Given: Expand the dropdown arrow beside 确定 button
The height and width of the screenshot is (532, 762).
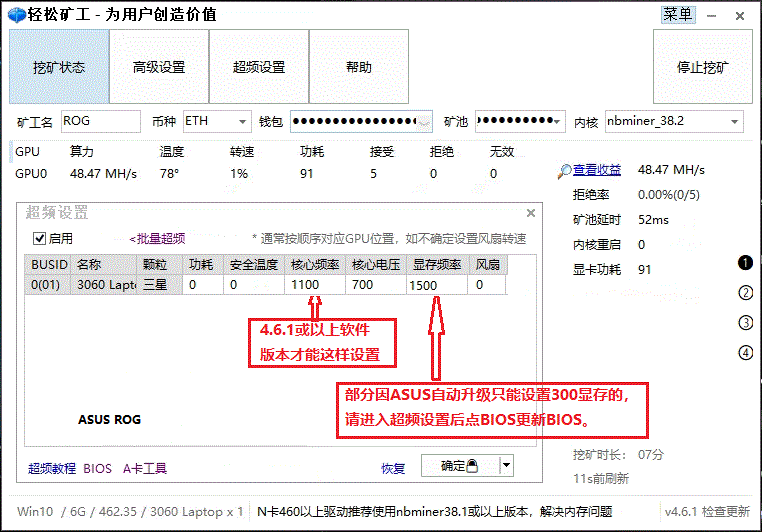Looking at the screenshot, I should 506,465.
